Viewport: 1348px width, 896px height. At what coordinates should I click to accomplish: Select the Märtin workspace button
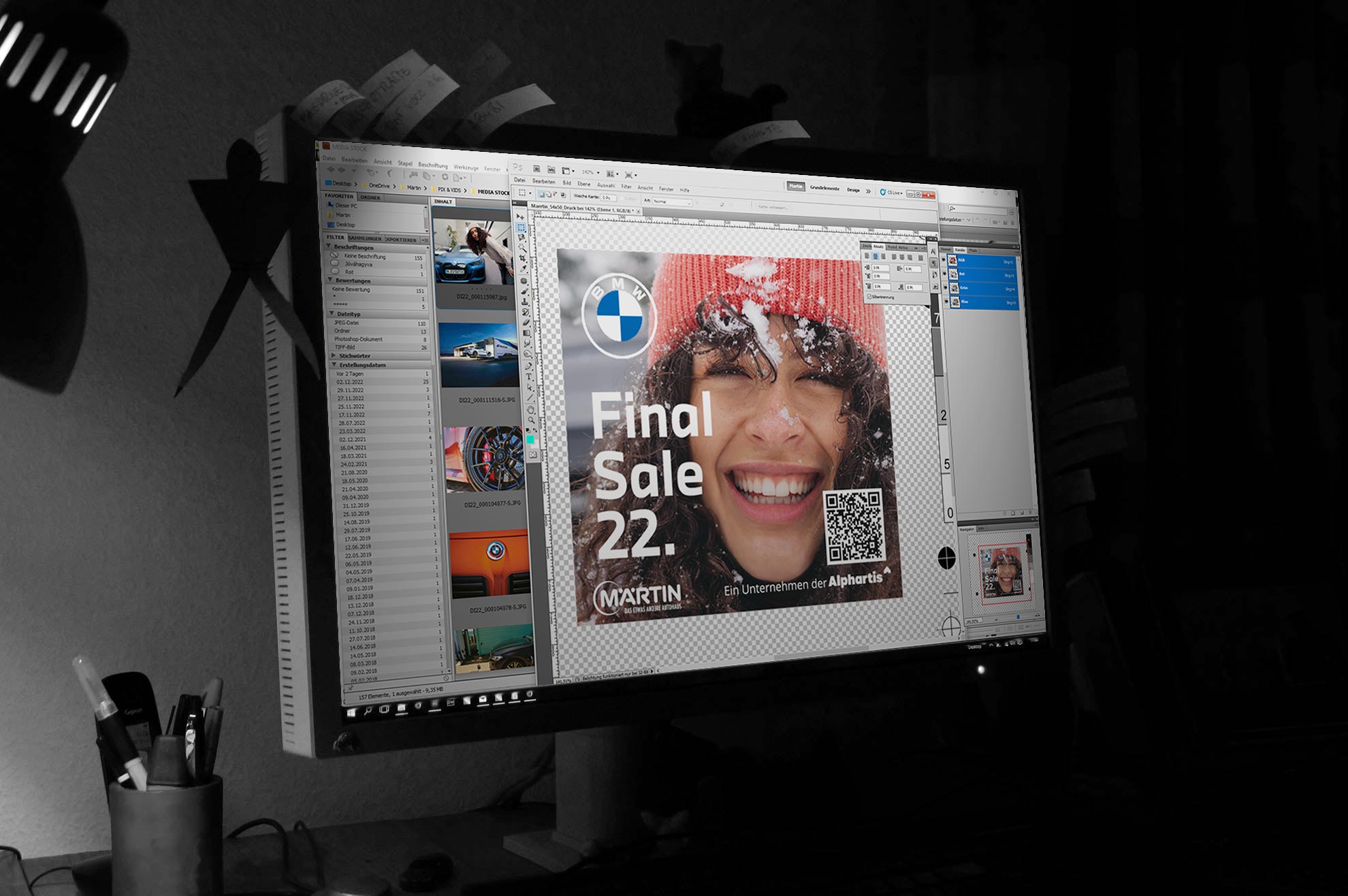(x=795, y=186)
